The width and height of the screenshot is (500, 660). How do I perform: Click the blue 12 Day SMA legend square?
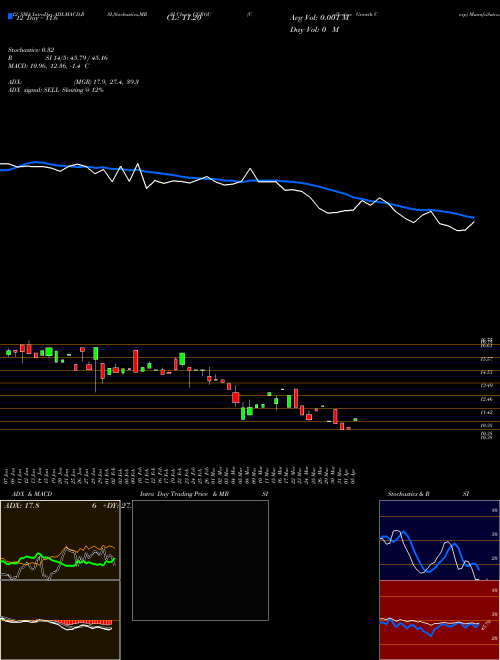click(x=11, y=17)
